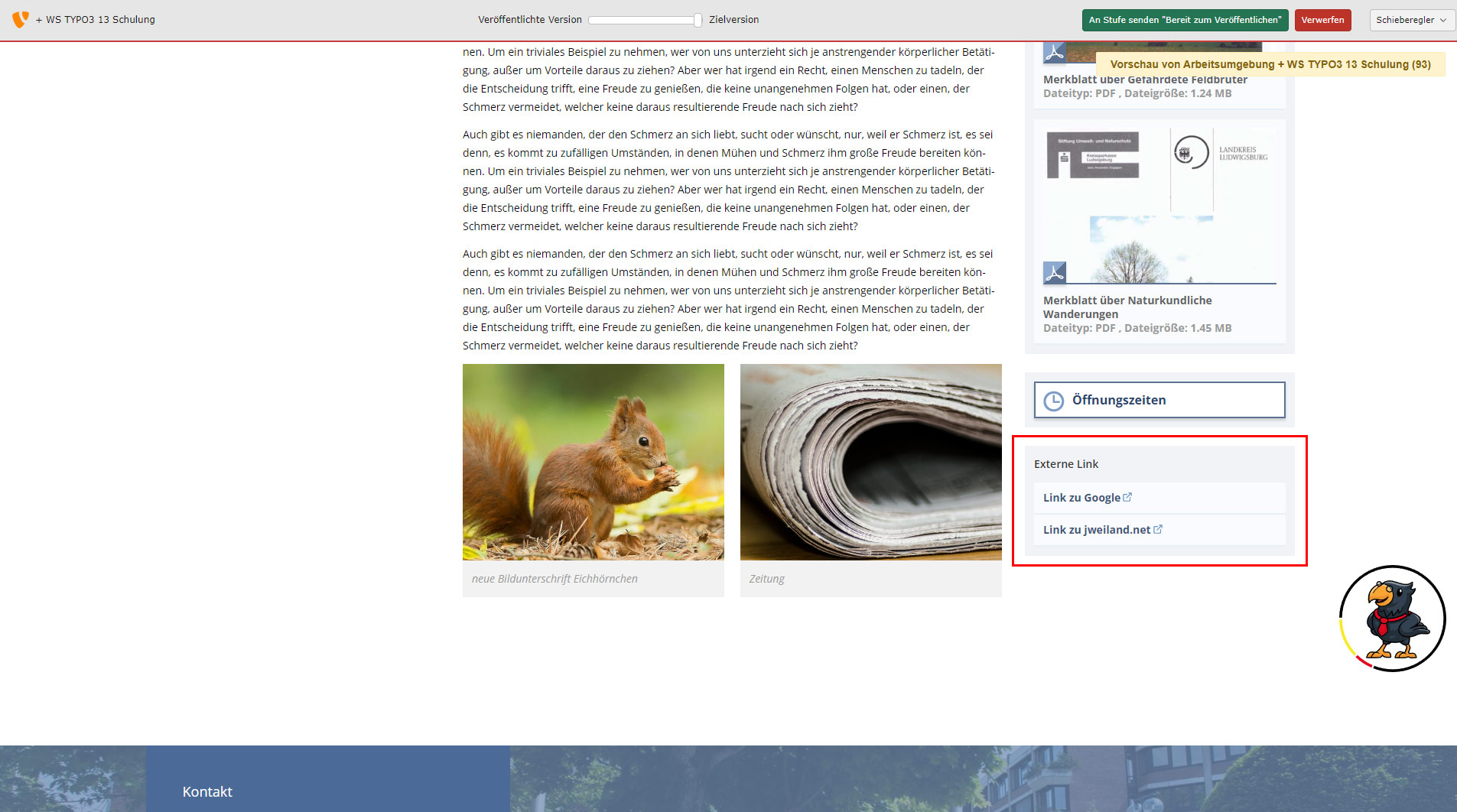Click the Kontakt heading in footer
The width and height of the screenshot is (1457, 812).
pyautogui.click(x=207, y=791)
